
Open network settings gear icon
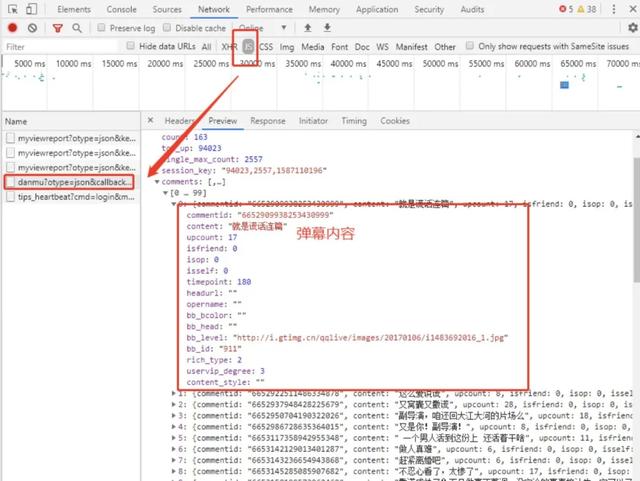[x=633, y=28]
